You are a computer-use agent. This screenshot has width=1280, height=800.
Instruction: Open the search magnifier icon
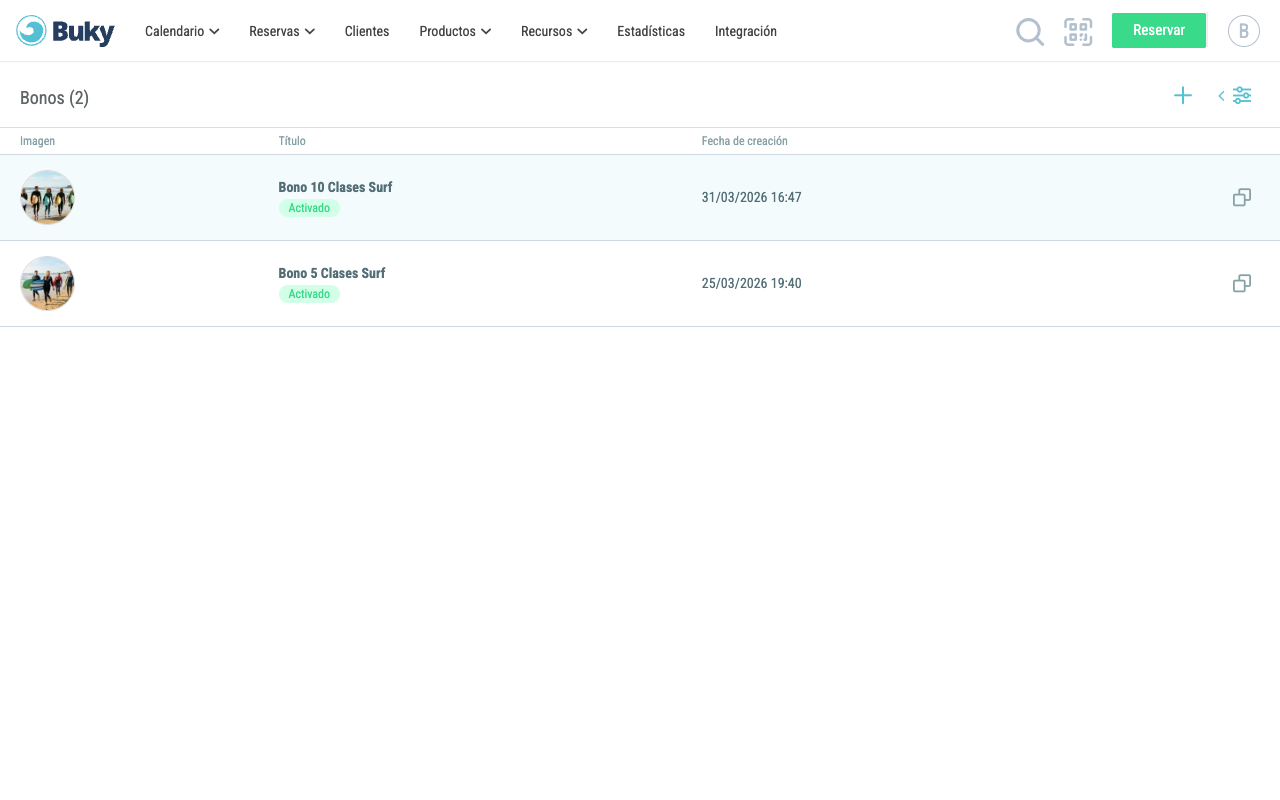1030,32
